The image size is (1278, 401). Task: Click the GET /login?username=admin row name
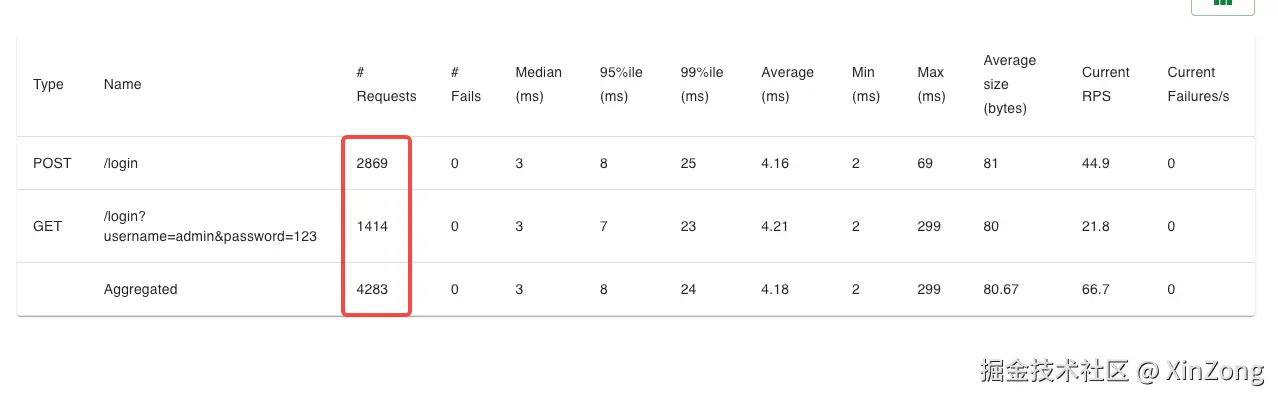click(x=210, y=227)
